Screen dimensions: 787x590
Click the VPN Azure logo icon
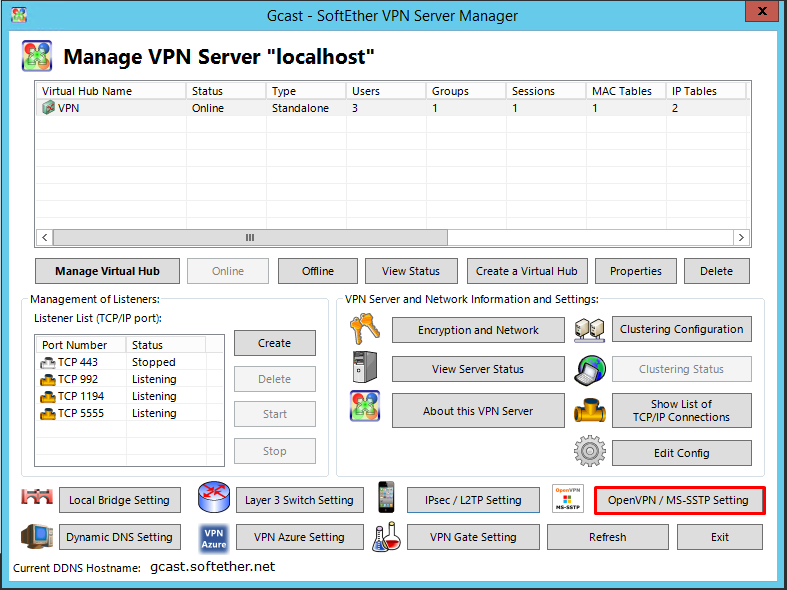click(214, 538)
